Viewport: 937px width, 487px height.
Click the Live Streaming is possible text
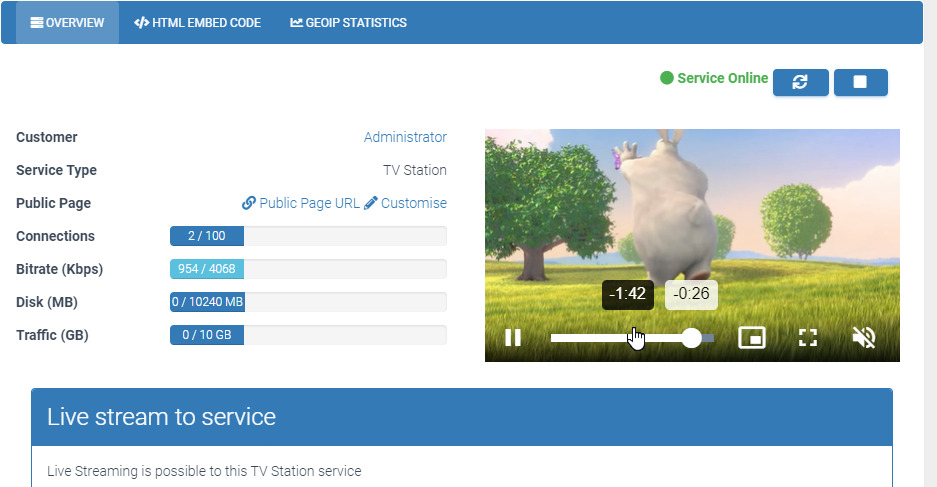[x=204, y=471]
